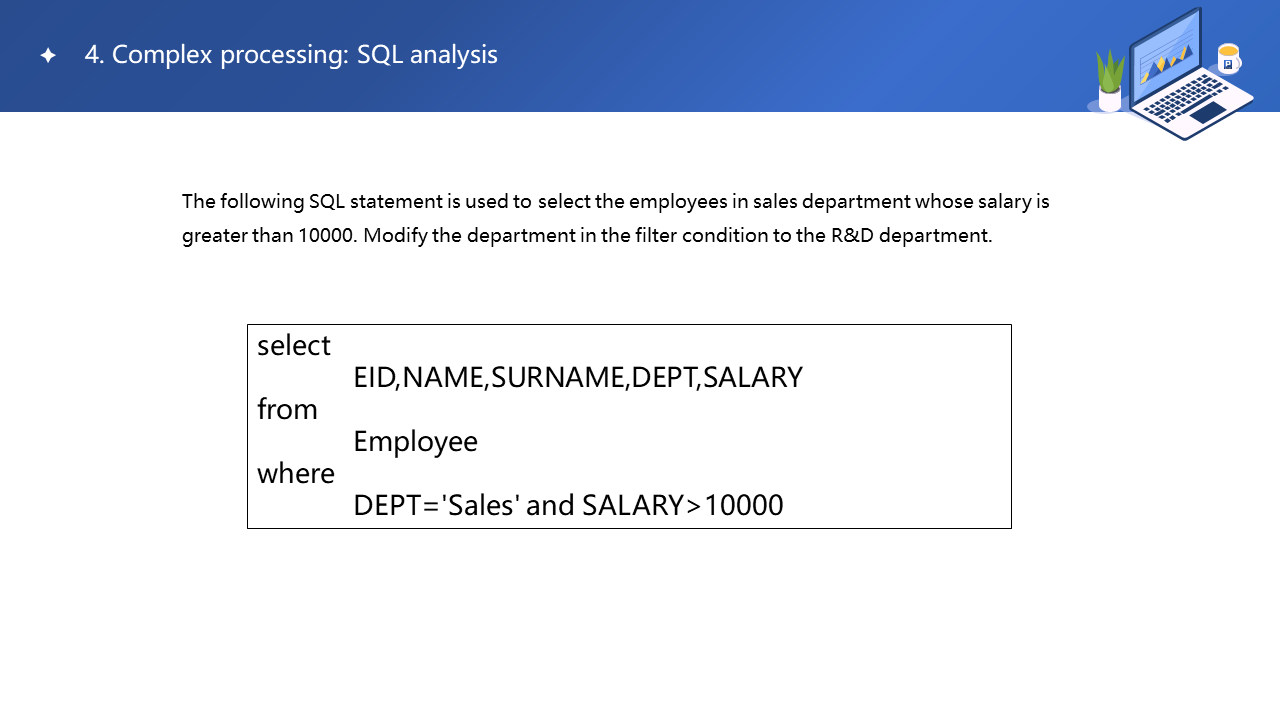
Task: Click the 'and' operator in the condition
Action: pos(549,506)
